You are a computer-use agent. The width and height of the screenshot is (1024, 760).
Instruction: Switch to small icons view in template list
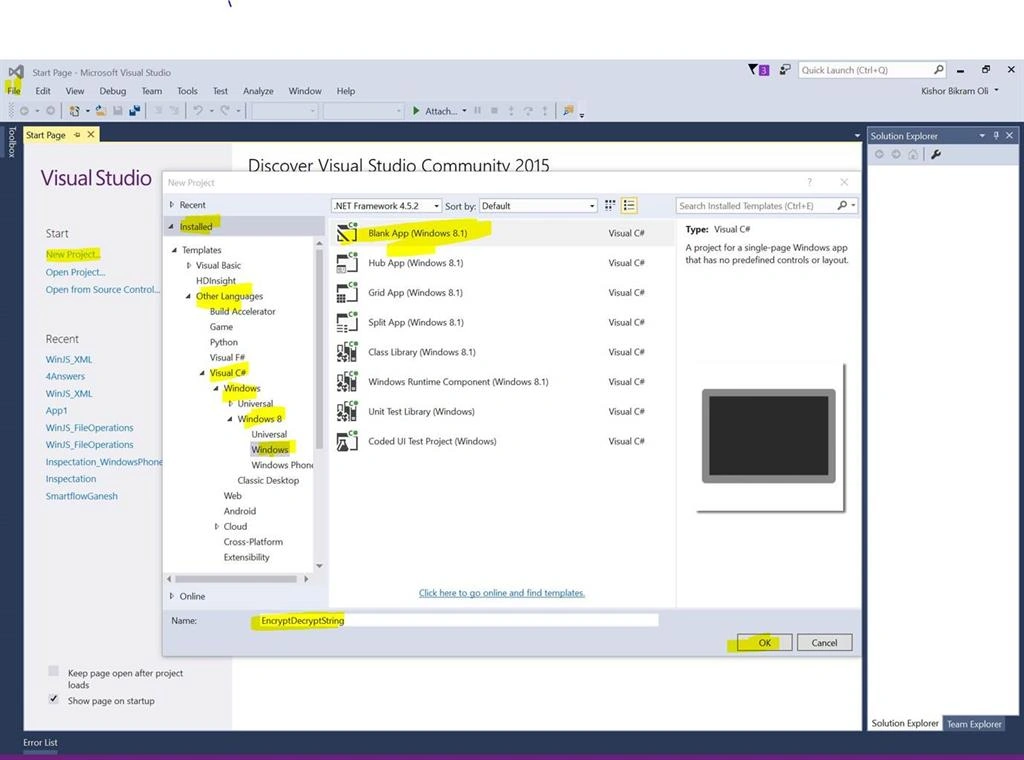[610, 206]
